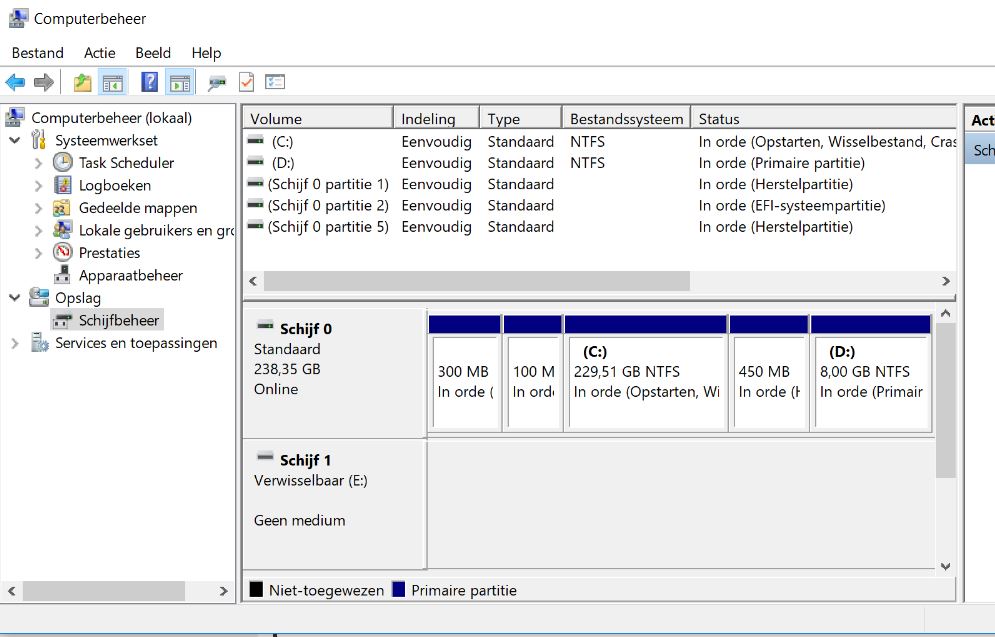Click the checklist window toolbar icon
995x637 pixels.
(x=275, y=82)
